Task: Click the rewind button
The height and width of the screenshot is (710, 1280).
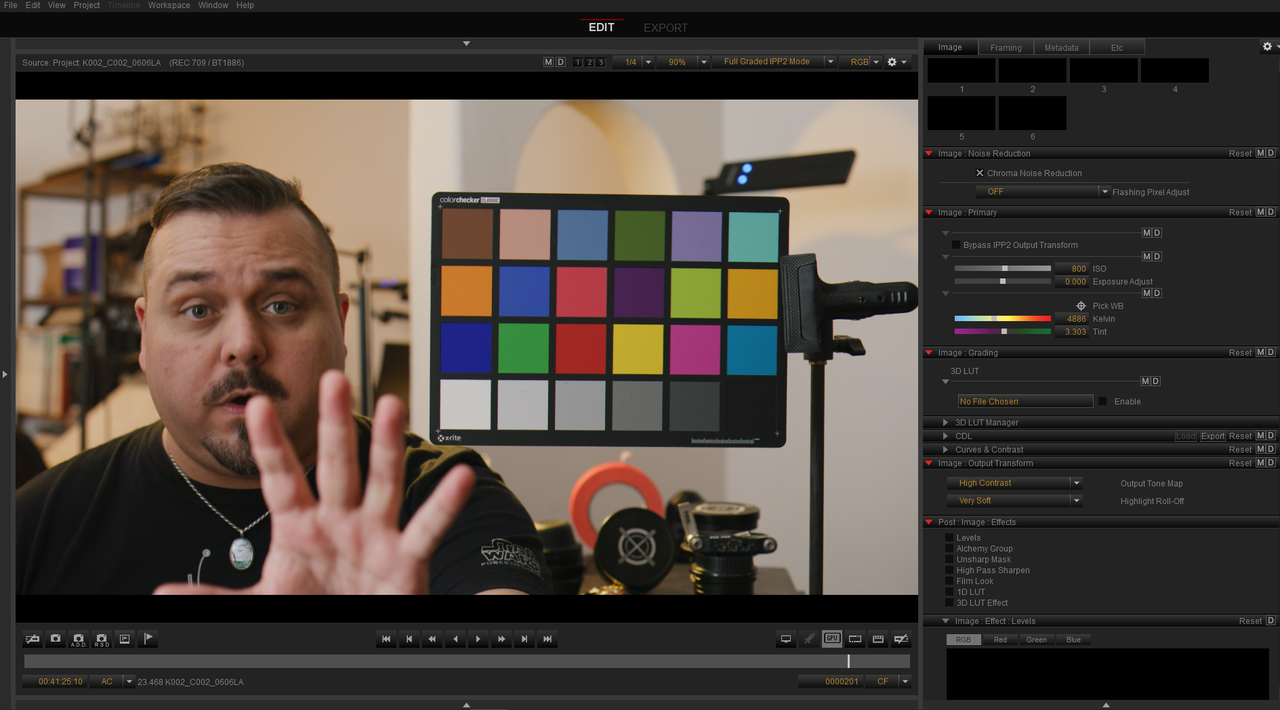Action: click(x=432, y=639)
